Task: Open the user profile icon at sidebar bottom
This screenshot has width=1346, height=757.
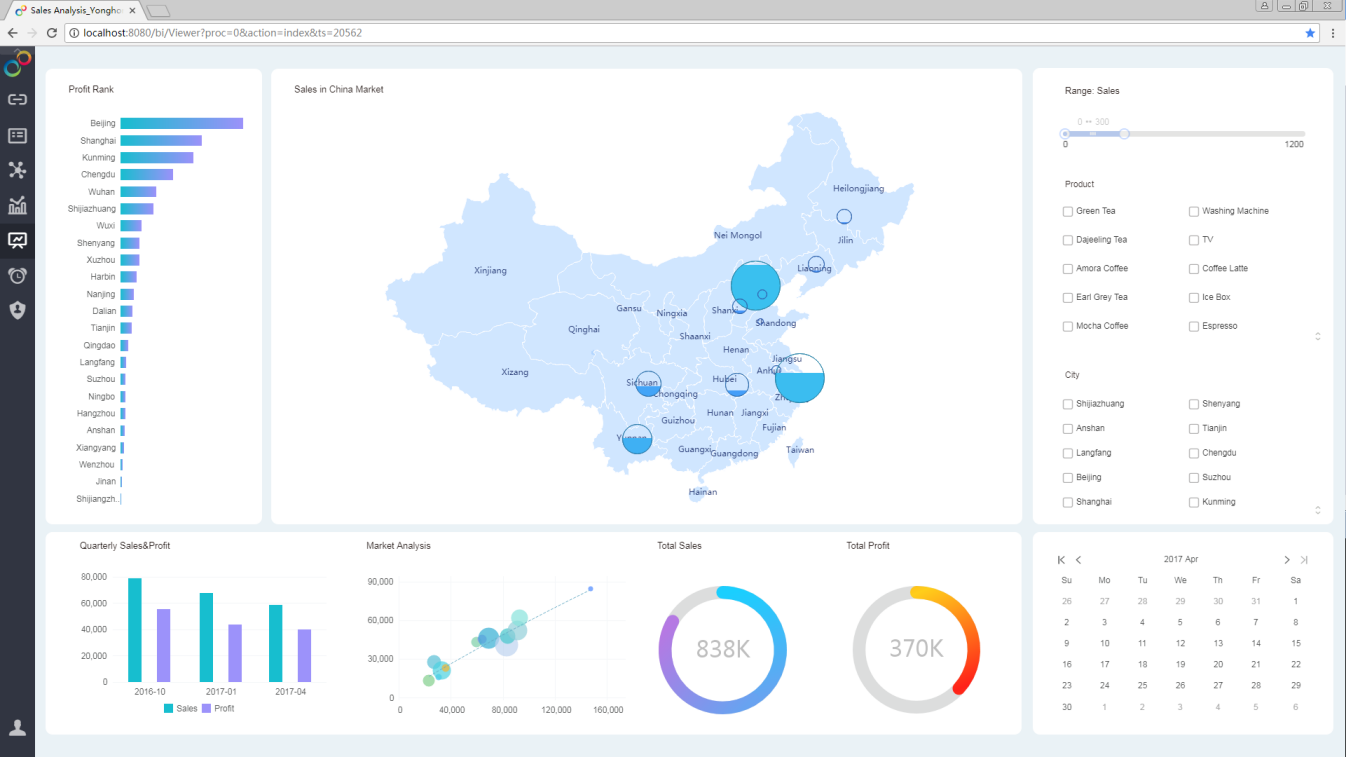Action: tap(17, 727)
